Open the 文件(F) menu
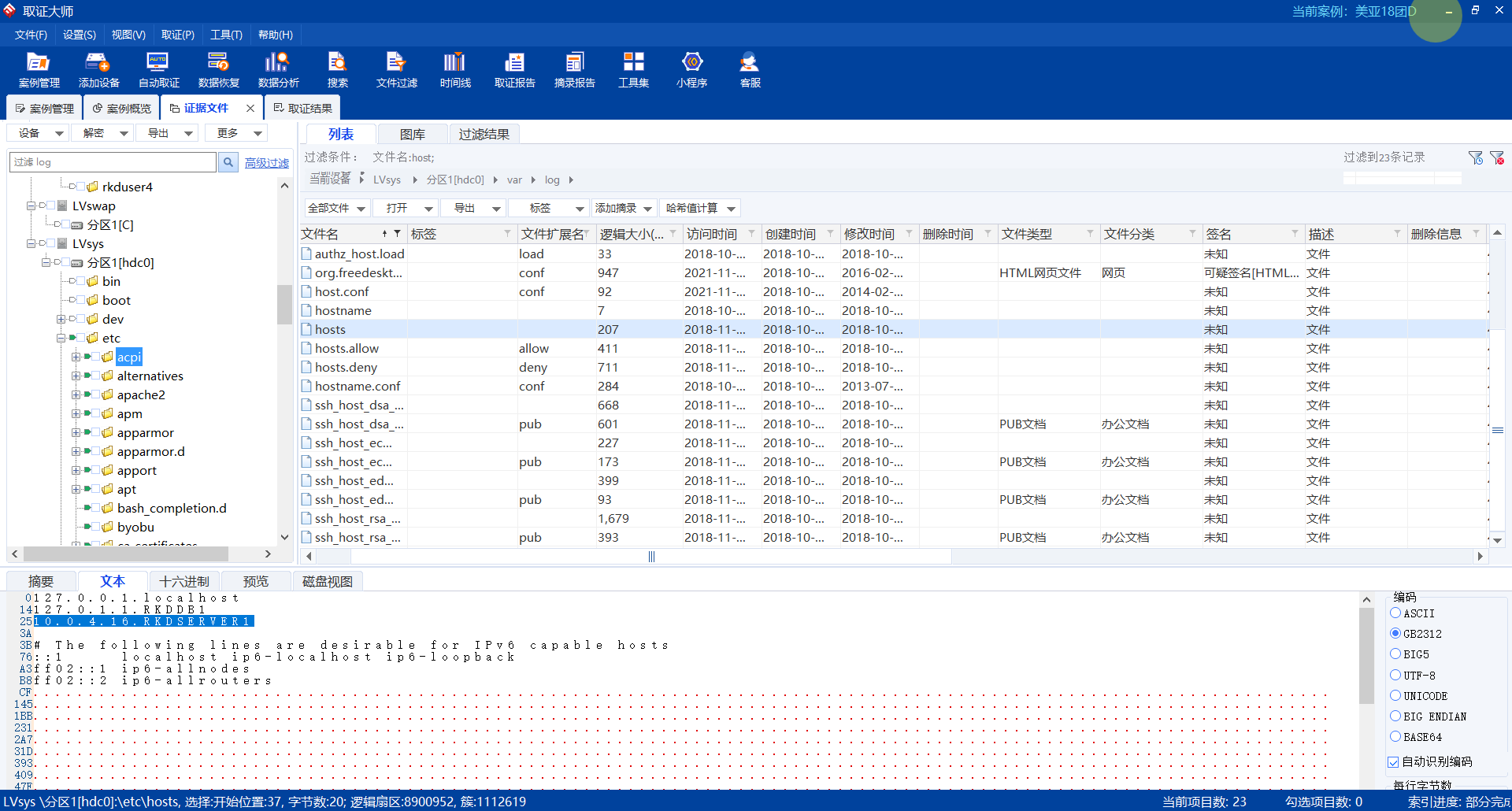 point(31,35)
